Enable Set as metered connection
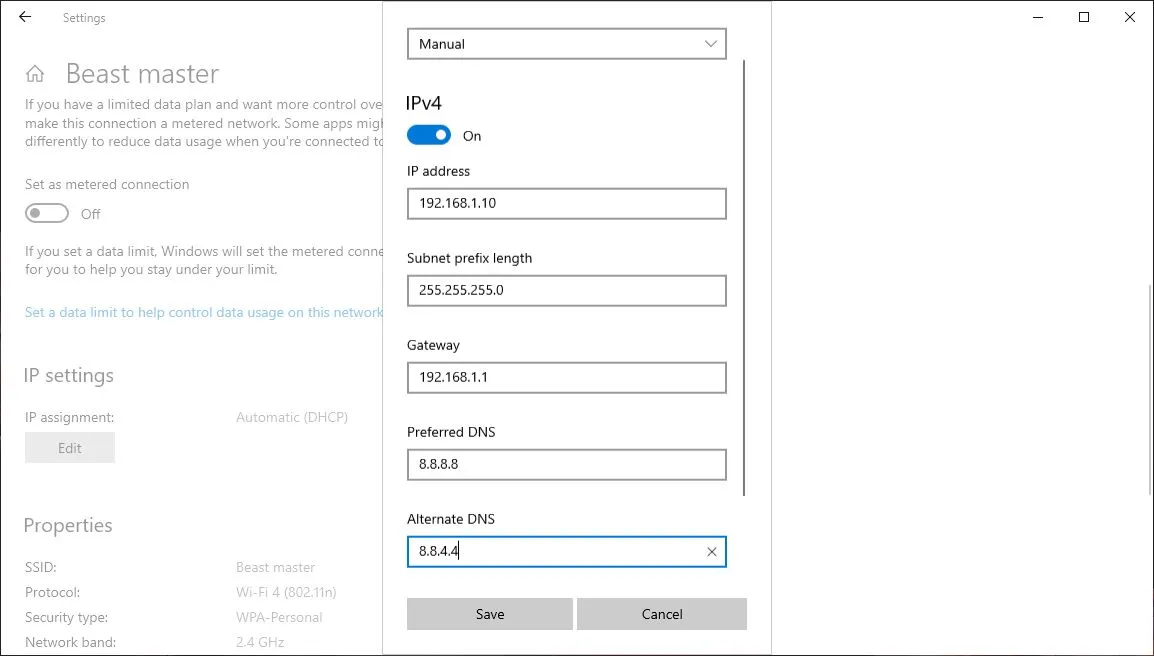The image size is (1154, 656). pos(46,213)
